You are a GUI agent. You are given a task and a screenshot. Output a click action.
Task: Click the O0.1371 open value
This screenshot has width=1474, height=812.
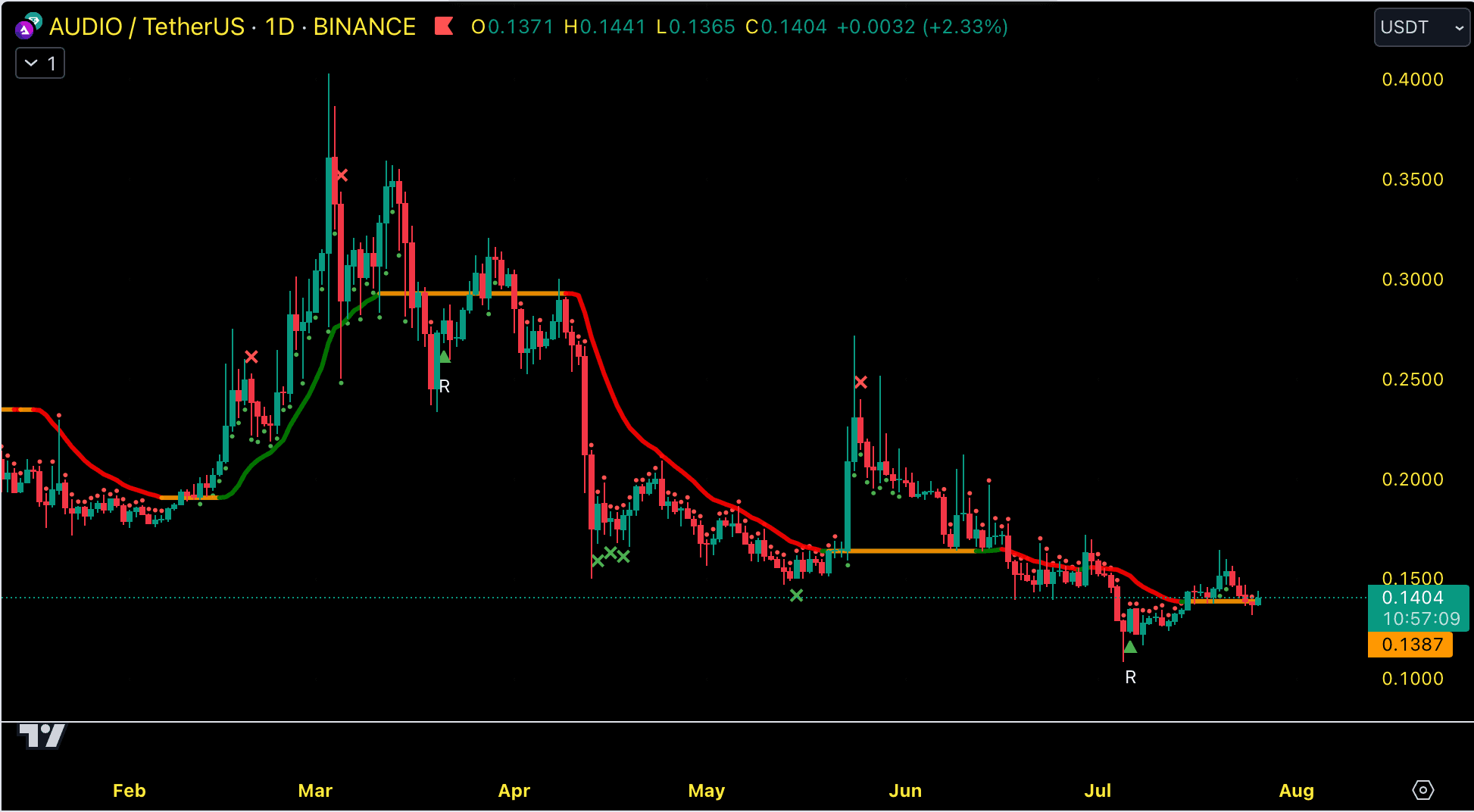tap(512, 27)
